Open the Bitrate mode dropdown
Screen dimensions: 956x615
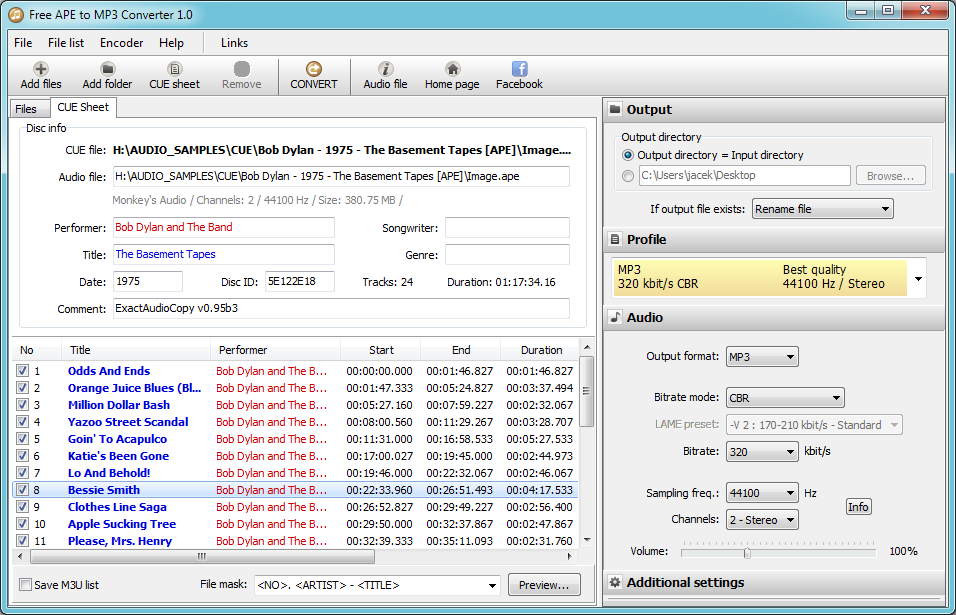[785, 398]
